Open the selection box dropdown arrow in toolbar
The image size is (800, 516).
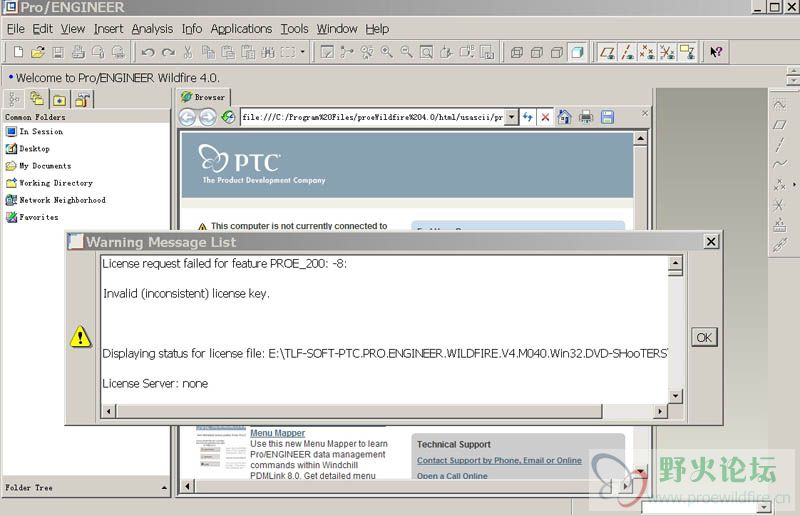tap(303, 52)
